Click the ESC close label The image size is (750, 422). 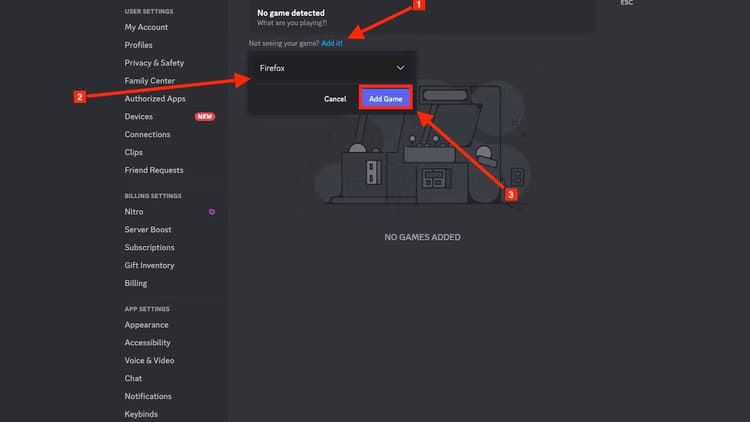[x=627, y=3]
